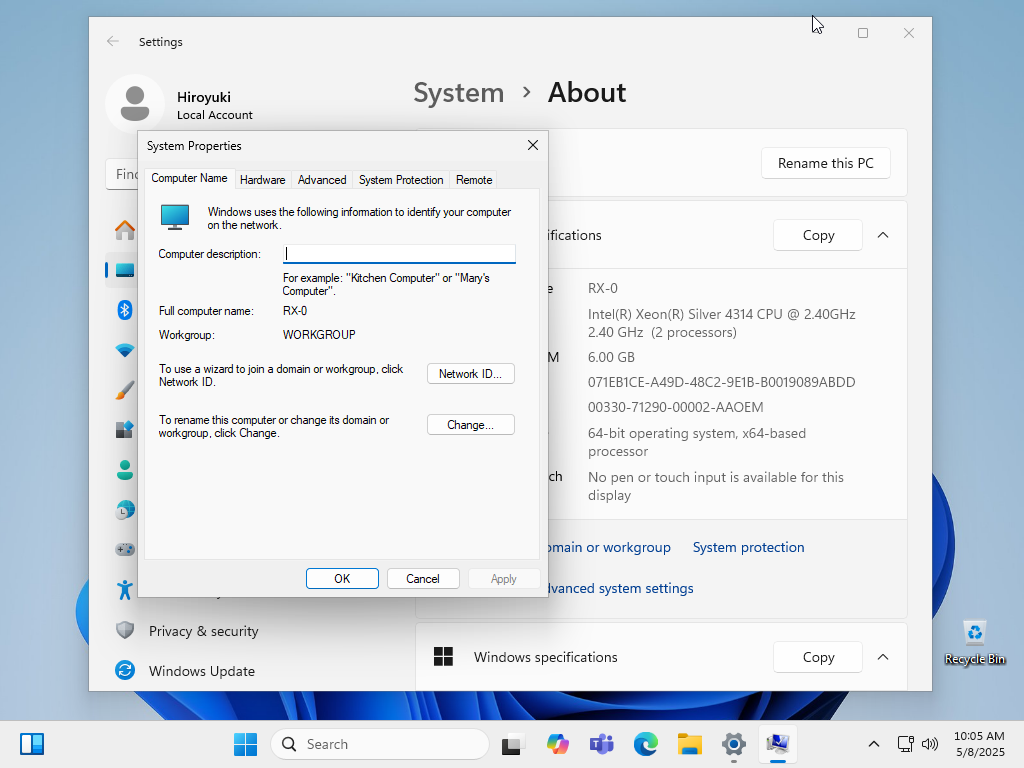1024x768 pixels.
Task: Open Accessibility figure icon in sidebar
Action: (125, 590)
